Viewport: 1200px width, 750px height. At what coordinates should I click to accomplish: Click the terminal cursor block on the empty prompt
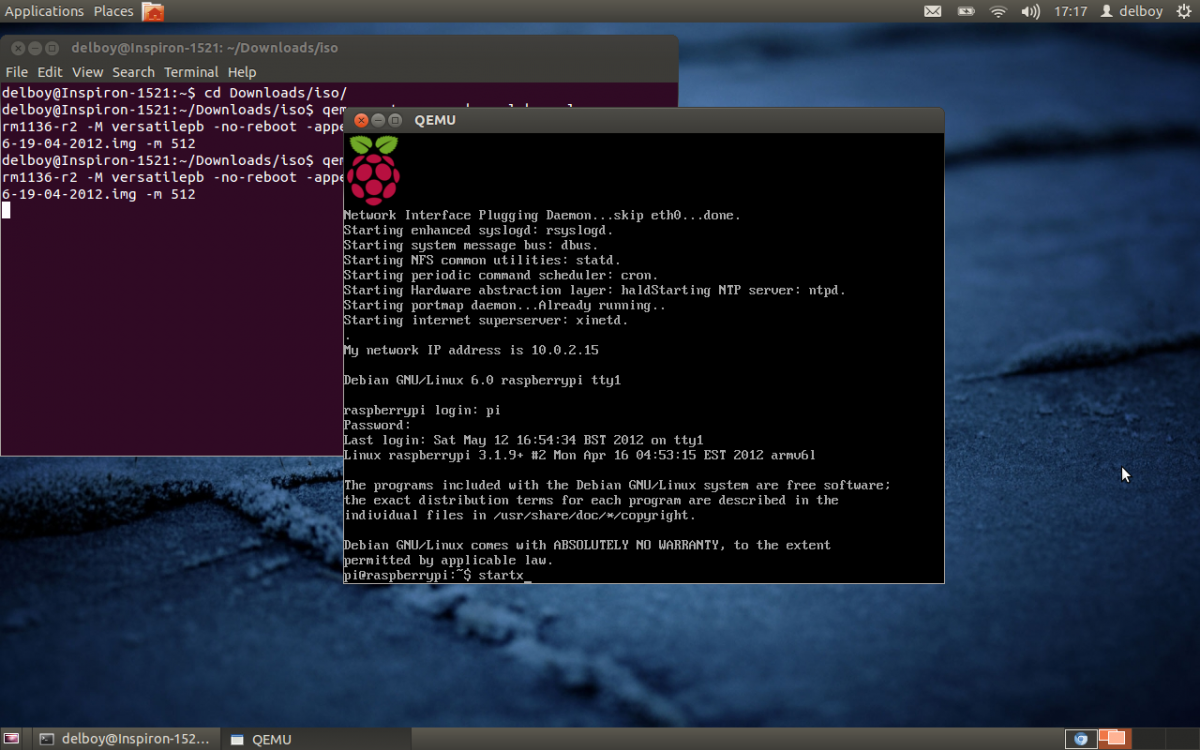(x=6, y=210)
